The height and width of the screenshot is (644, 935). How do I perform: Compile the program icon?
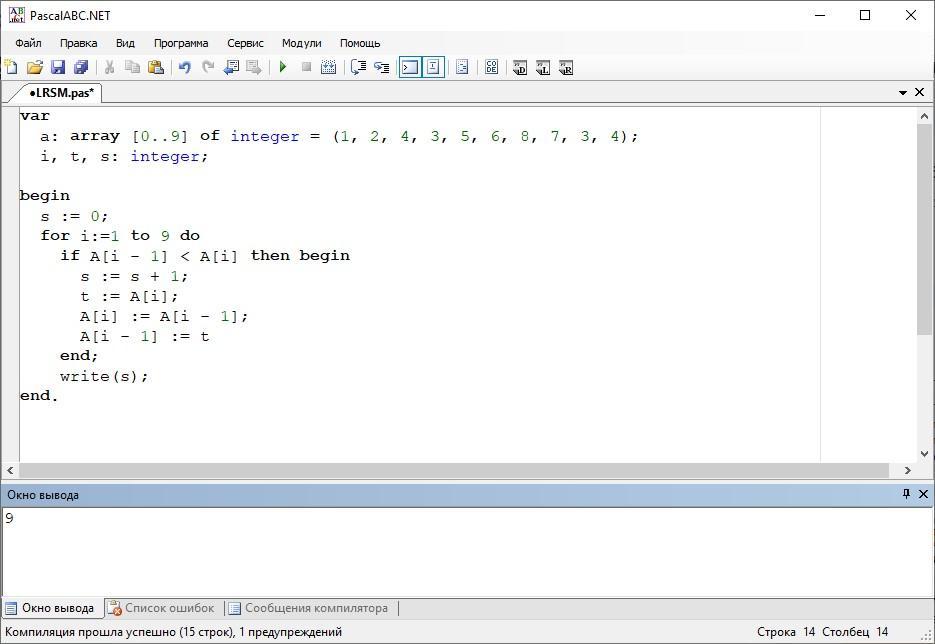329,67
